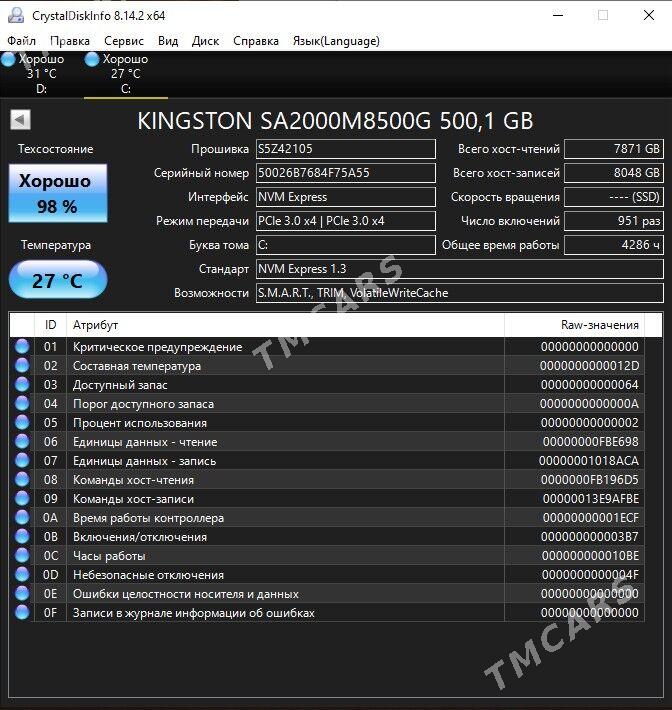This screenshot has width=672, height=710.
Task: Select raw value 0000000000012D
Action: tap(589, 366)
